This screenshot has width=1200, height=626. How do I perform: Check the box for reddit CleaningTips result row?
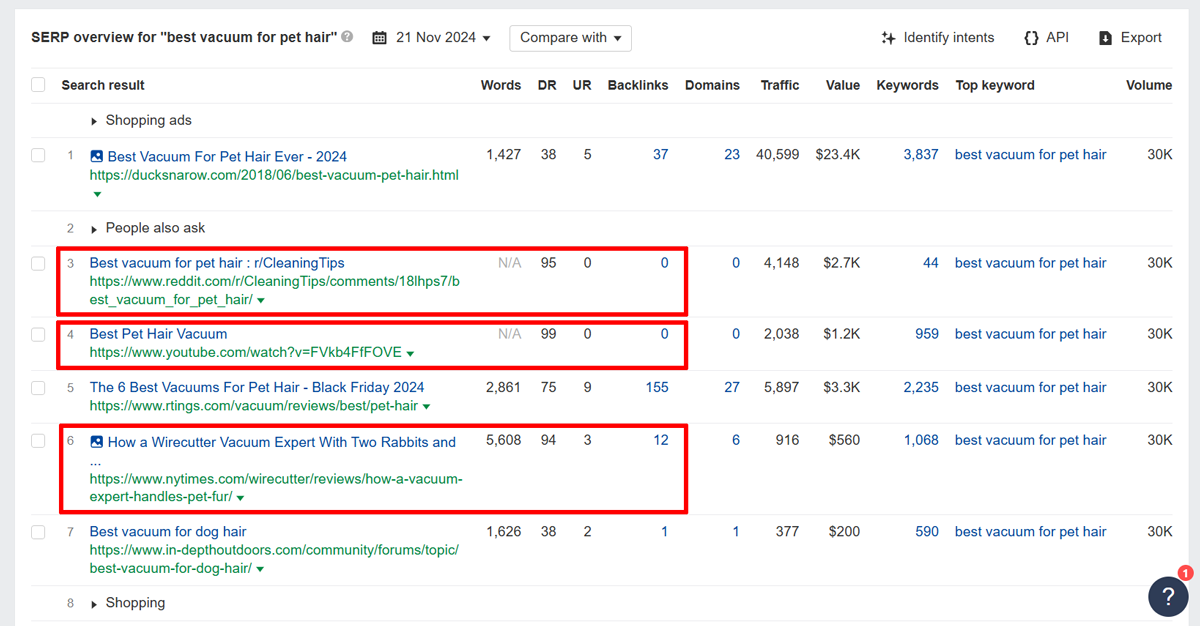point(38,263)
